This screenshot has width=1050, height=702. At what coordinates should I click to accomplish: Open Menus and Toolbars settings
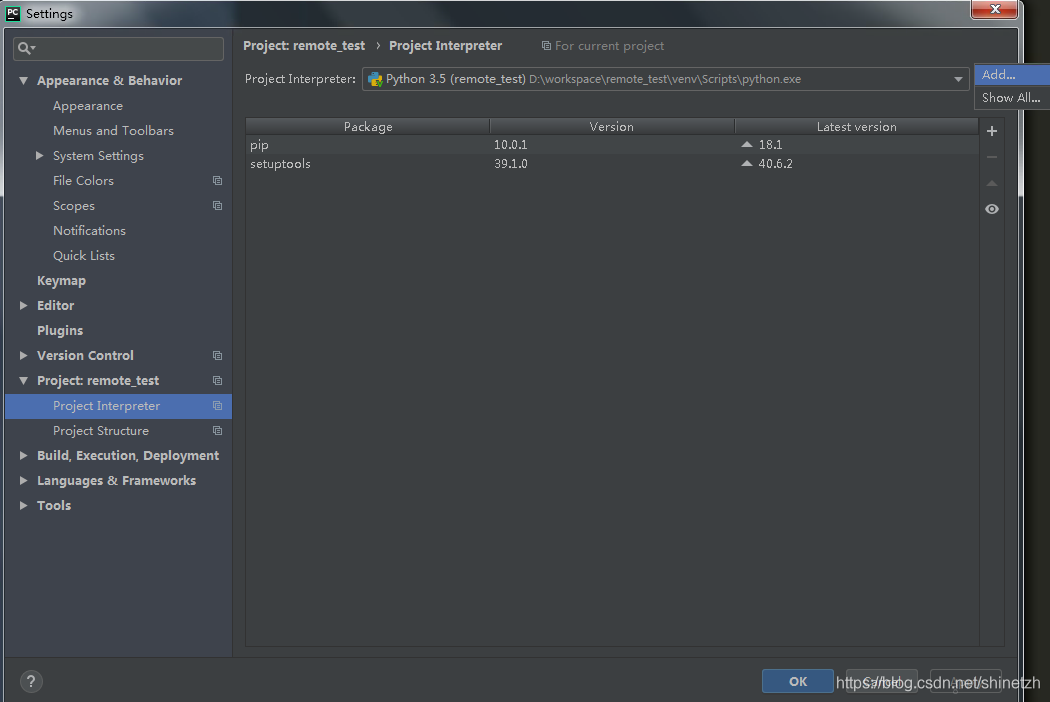click(113, 131)
